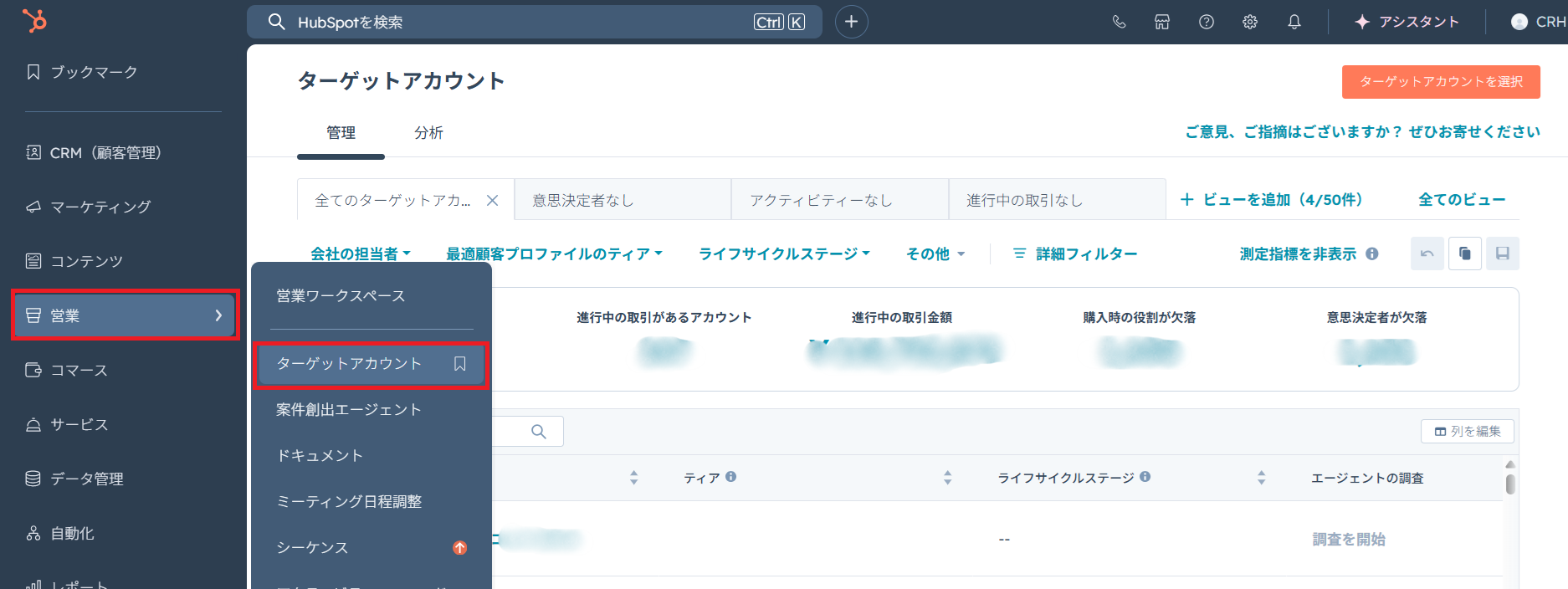Expand the 会社の担当者 filter dropdown
1568x589 pixels.
click(x=360, y=254)
